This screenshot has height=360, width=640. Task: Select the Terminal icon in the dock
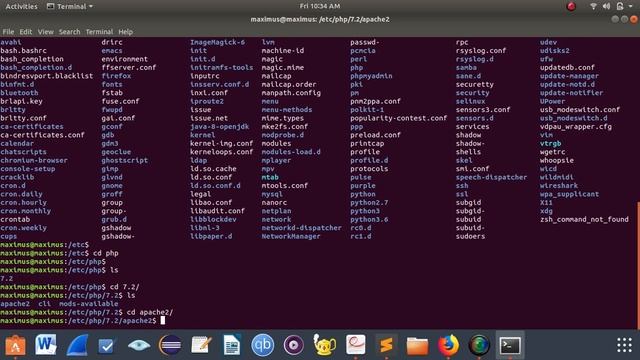[510, 345]
